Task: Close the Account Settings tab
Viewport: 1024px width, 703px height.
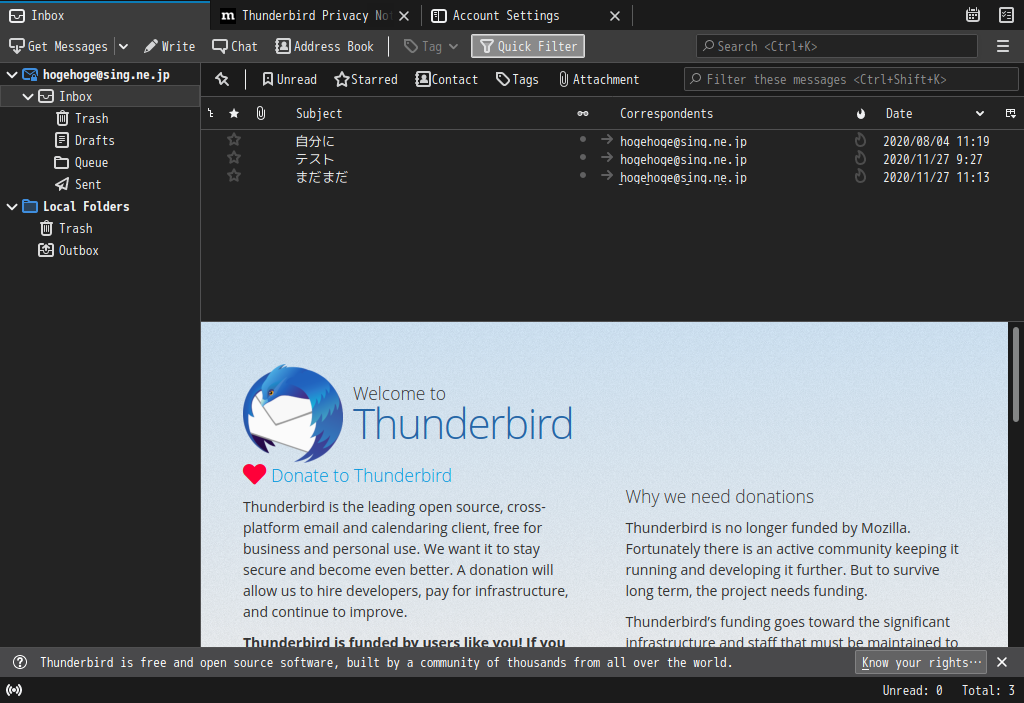Action: tap(615, 16)
